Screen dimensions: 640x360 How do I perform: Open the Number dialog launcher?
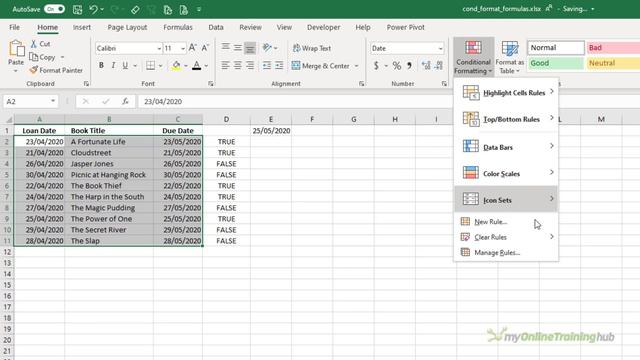click(x=444, y=84)
